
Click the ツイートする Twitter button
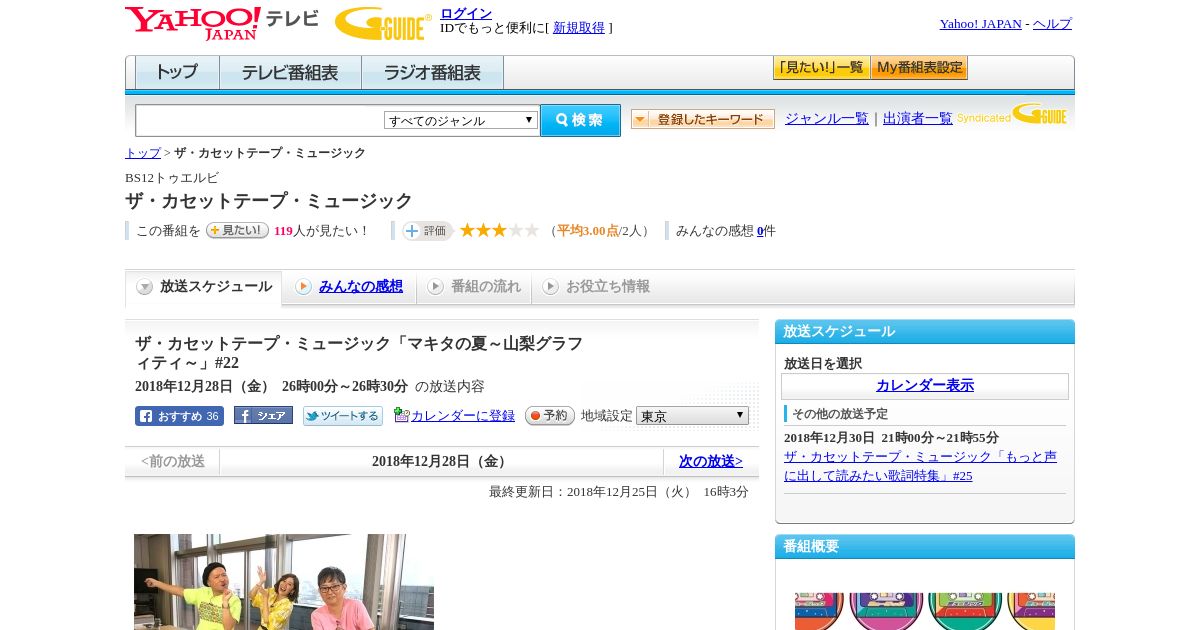(343, 416)
